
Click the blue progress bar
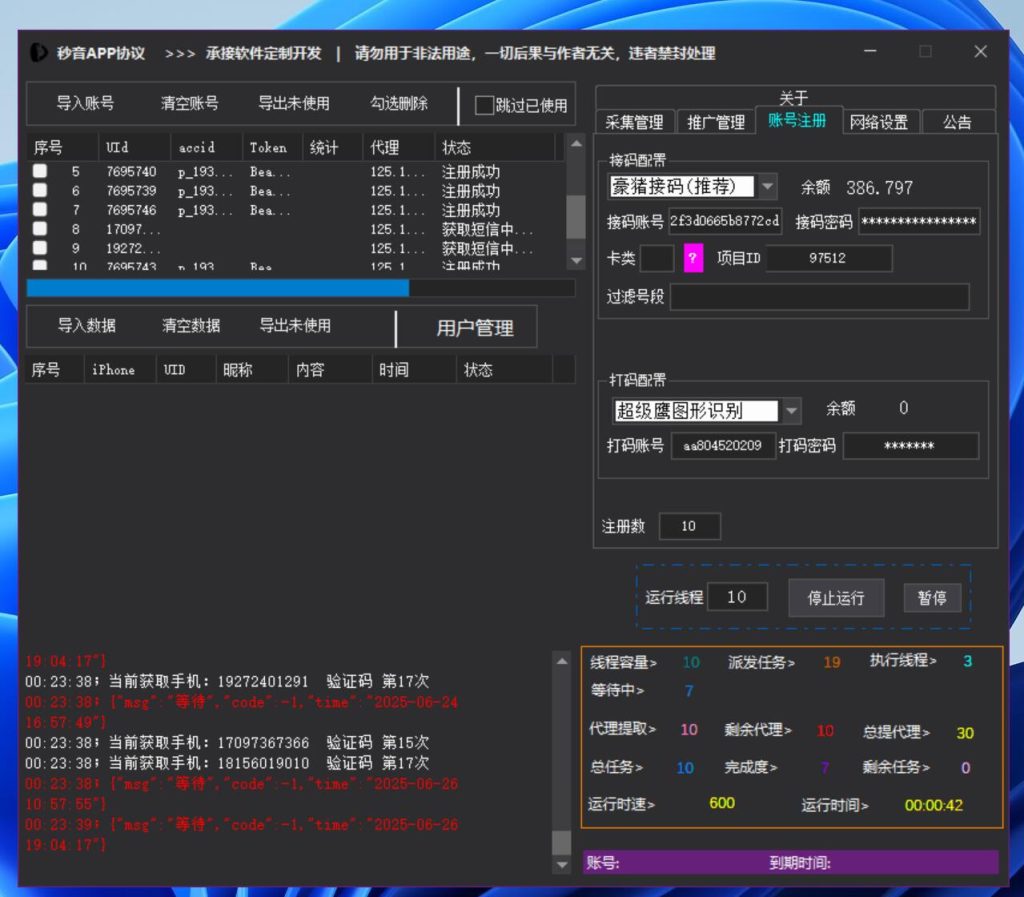[x=217, y=288]
